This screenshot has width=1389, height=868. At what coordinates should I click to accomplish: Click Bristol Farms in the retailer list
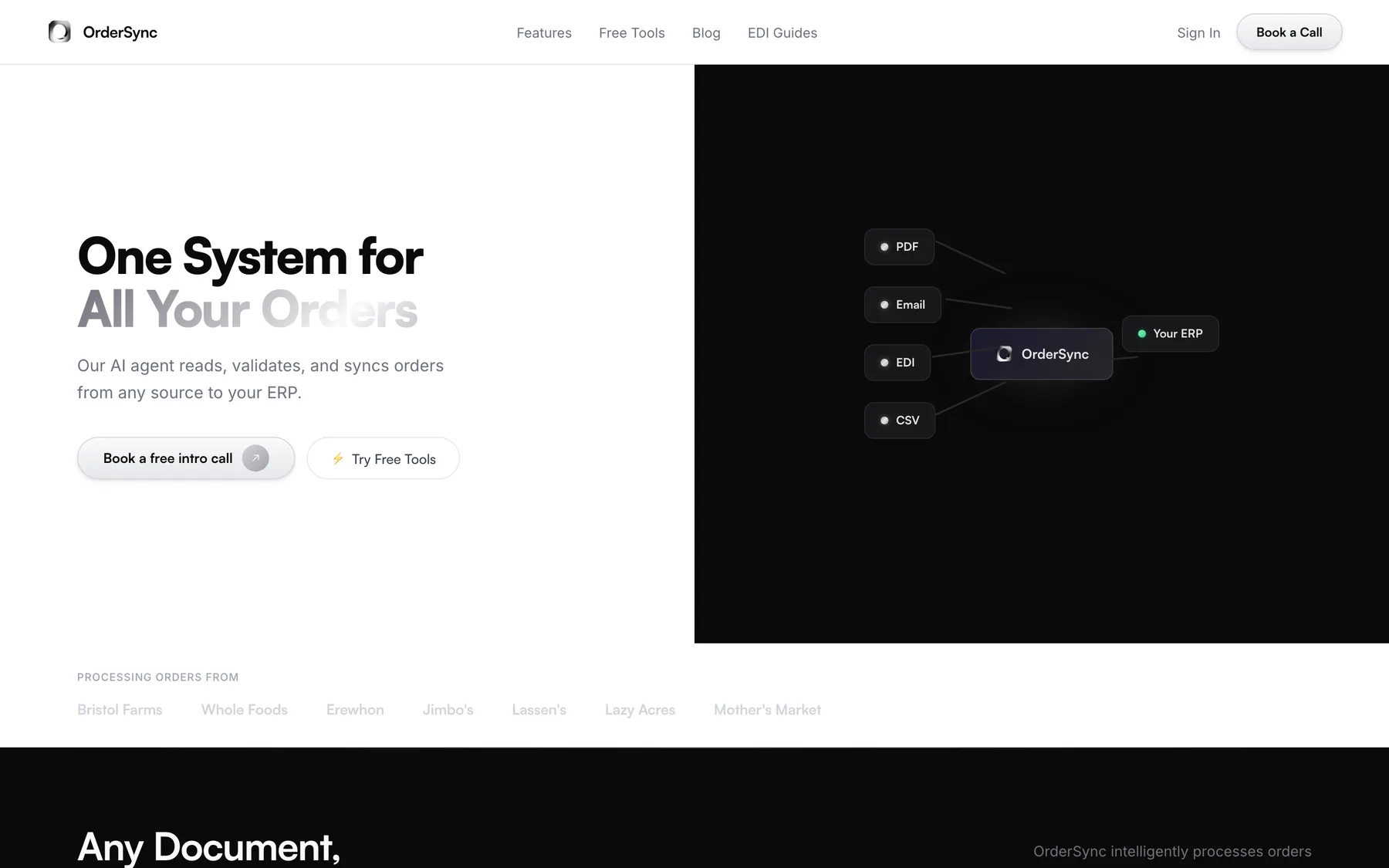(x=120, y=710)
